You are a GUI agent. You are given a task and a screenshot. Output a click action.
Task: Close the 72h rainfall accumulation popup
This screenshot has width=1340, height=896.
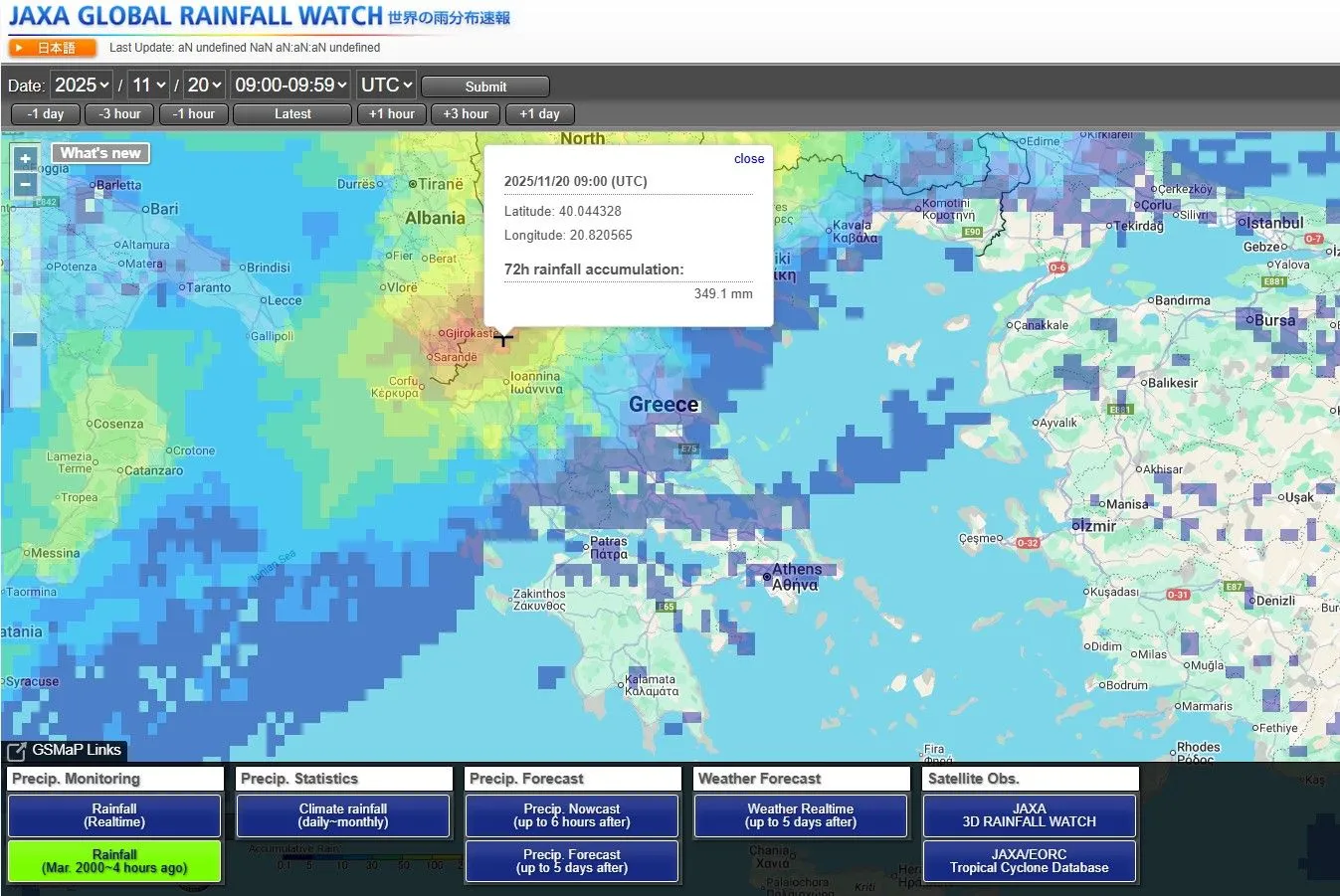click(x=748, y=159)
